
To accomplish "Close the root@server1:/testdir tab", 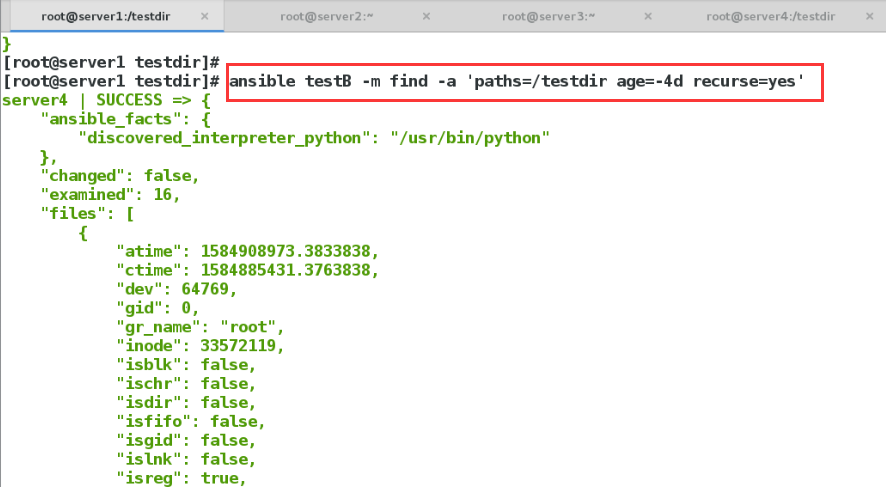I will 205,16.
